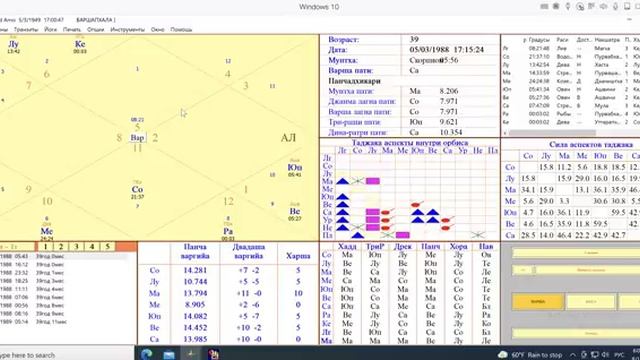Image resolution: width=640 pixels, height=360 pixels.
Task: Click the pink aspect square in Ма row
Action: (373, 181)
